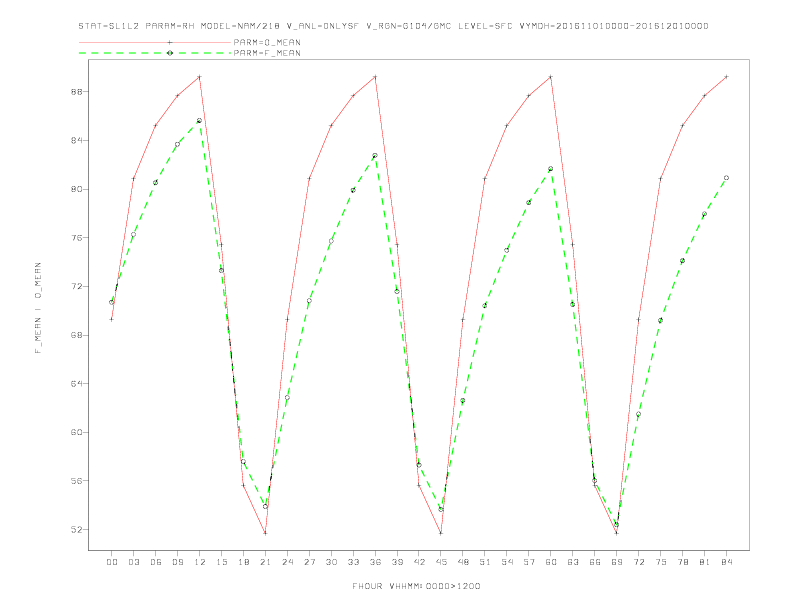Click the FHOUR VHHMM:0000>1200 x-axis label

[416, 586]
